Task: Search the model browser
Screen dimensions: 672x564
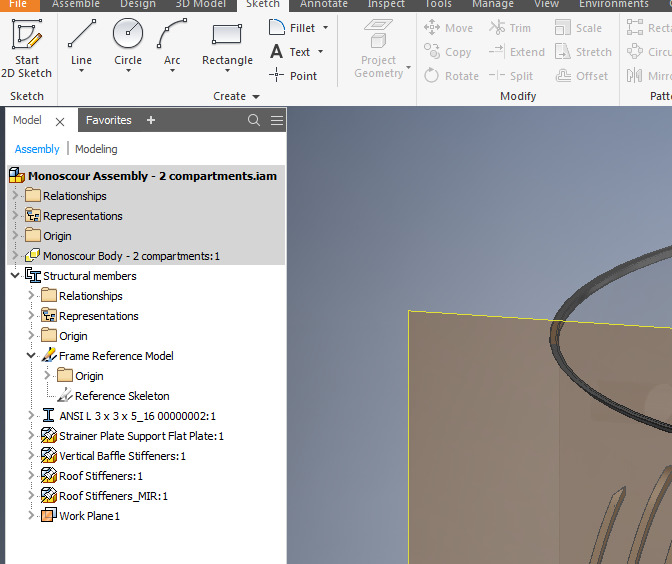Action: click(x=254, y=120)
